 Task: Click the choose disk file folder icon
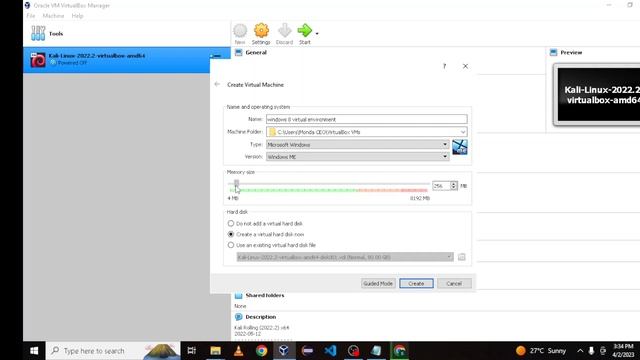point(462,257)
